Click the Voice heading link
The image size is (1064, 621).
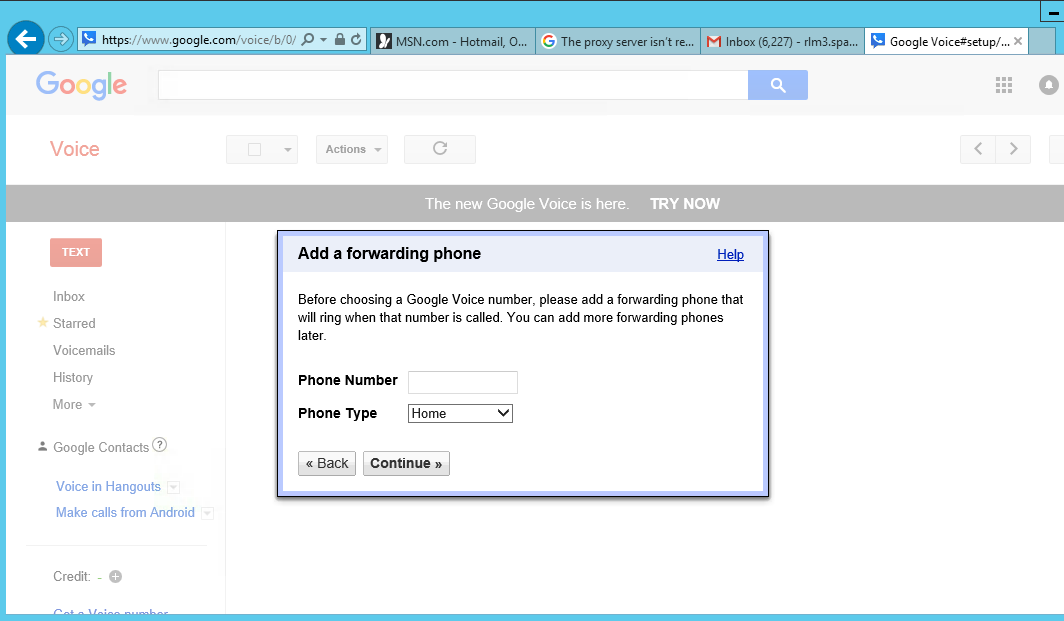click(75, 149)
